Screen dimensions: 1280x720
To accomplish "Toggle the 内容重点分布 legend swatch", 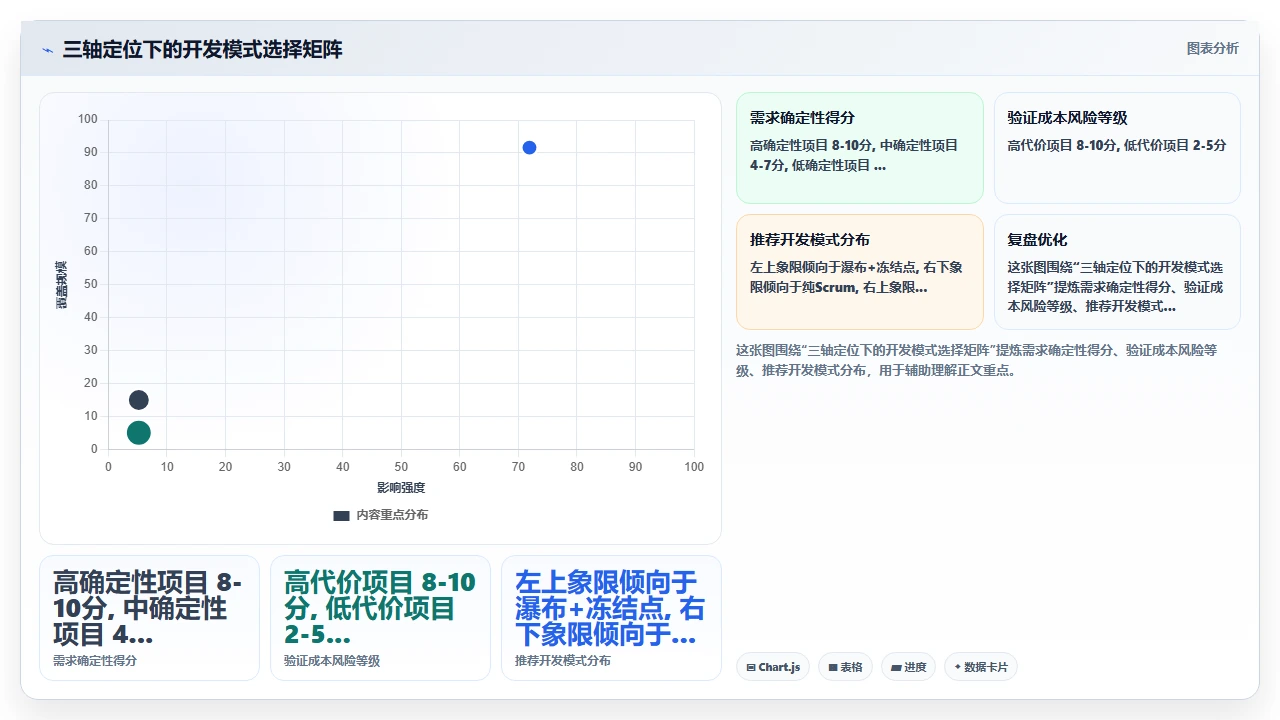I will [x=341, y=515].
